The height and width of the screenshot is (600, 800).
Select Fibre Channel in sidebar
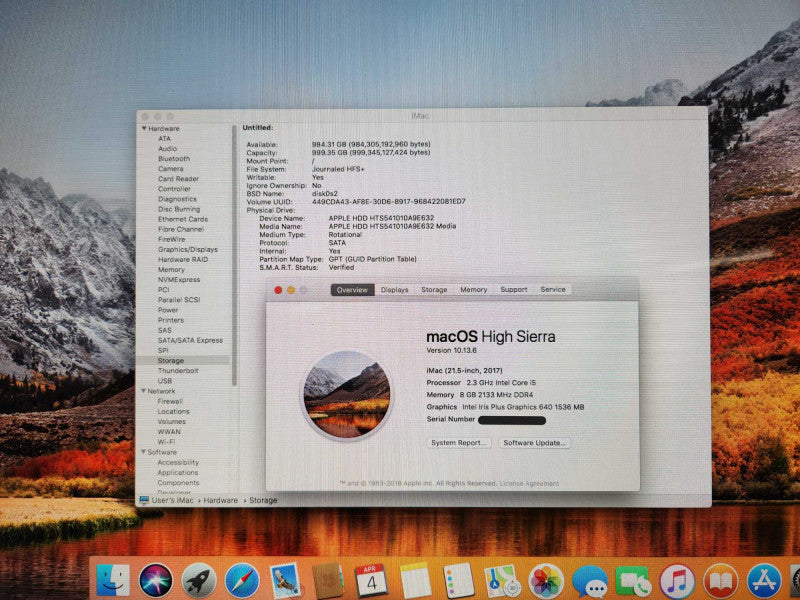coord(181,230)
